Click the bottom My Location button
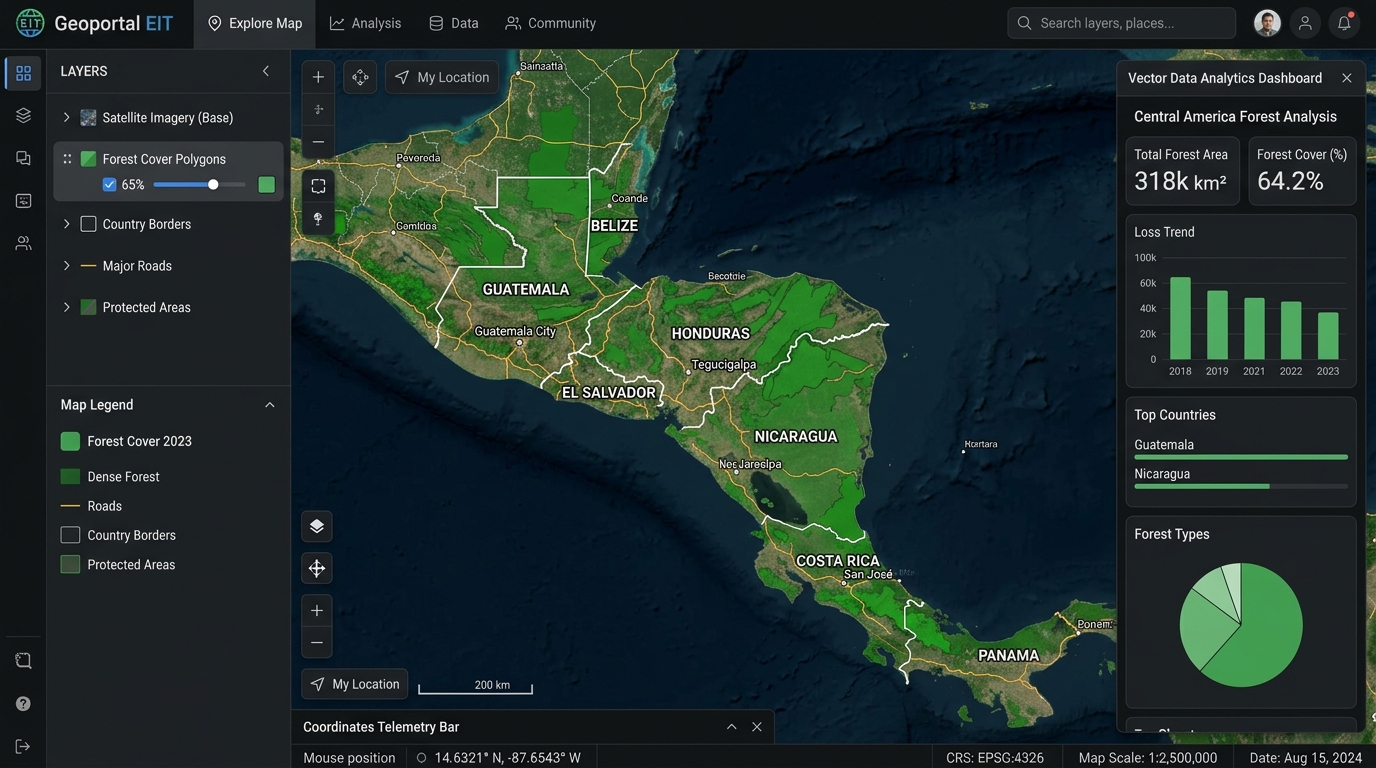This screenshot has height=768, width=1376. click(355, 684)
